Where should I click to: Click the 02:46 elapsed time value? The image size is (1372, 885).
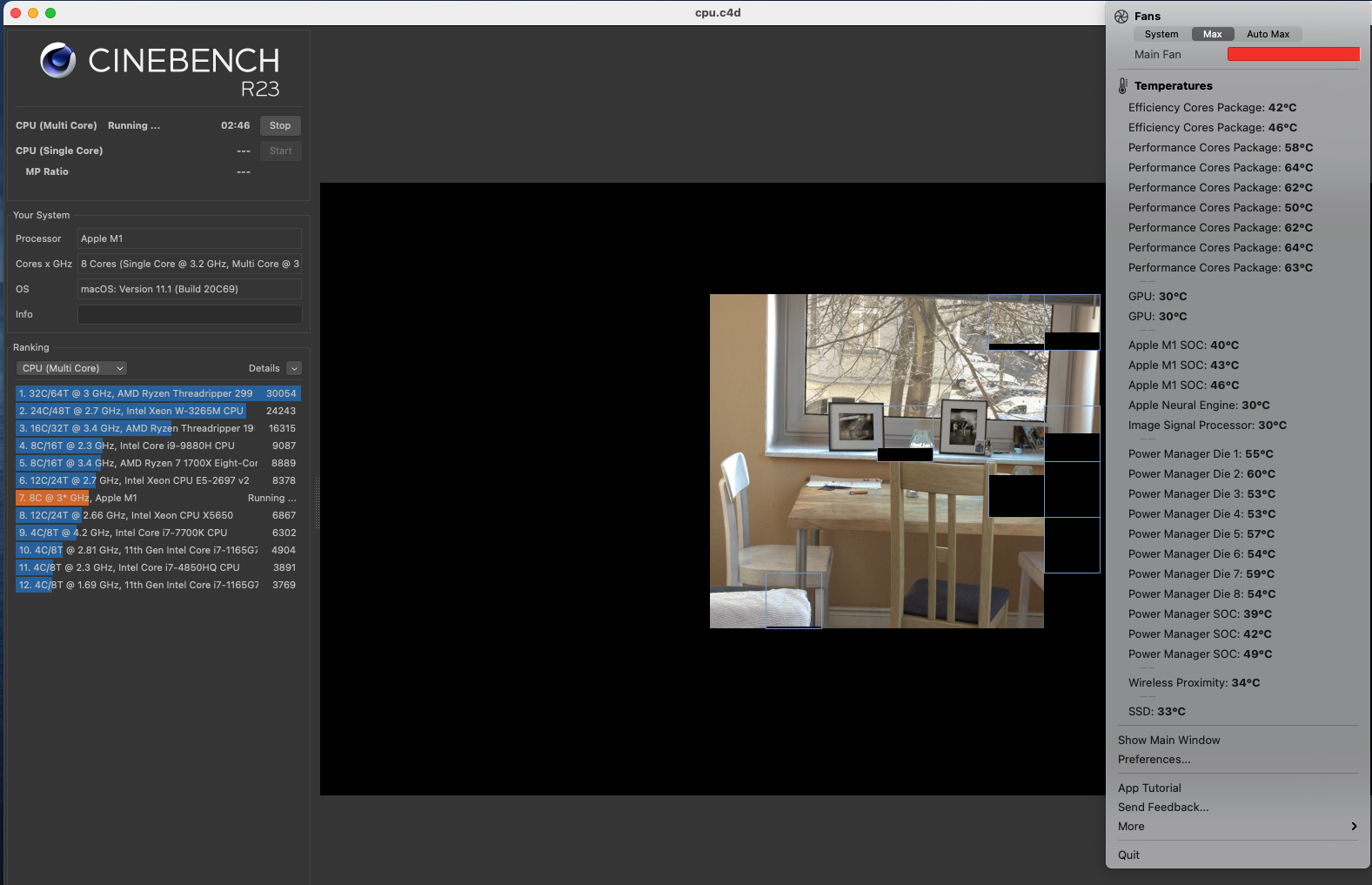pos(235,125)
